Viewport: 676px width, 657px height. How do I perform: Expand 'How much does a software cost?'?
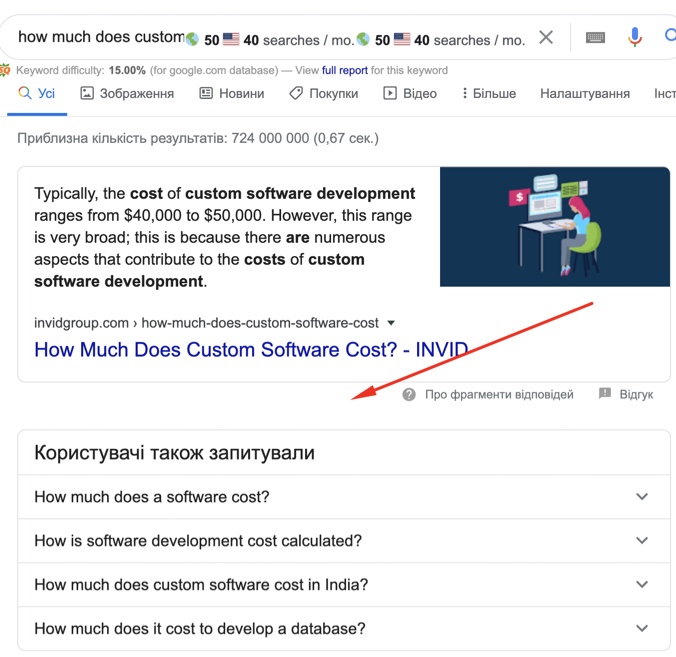[x=342, y=497]
